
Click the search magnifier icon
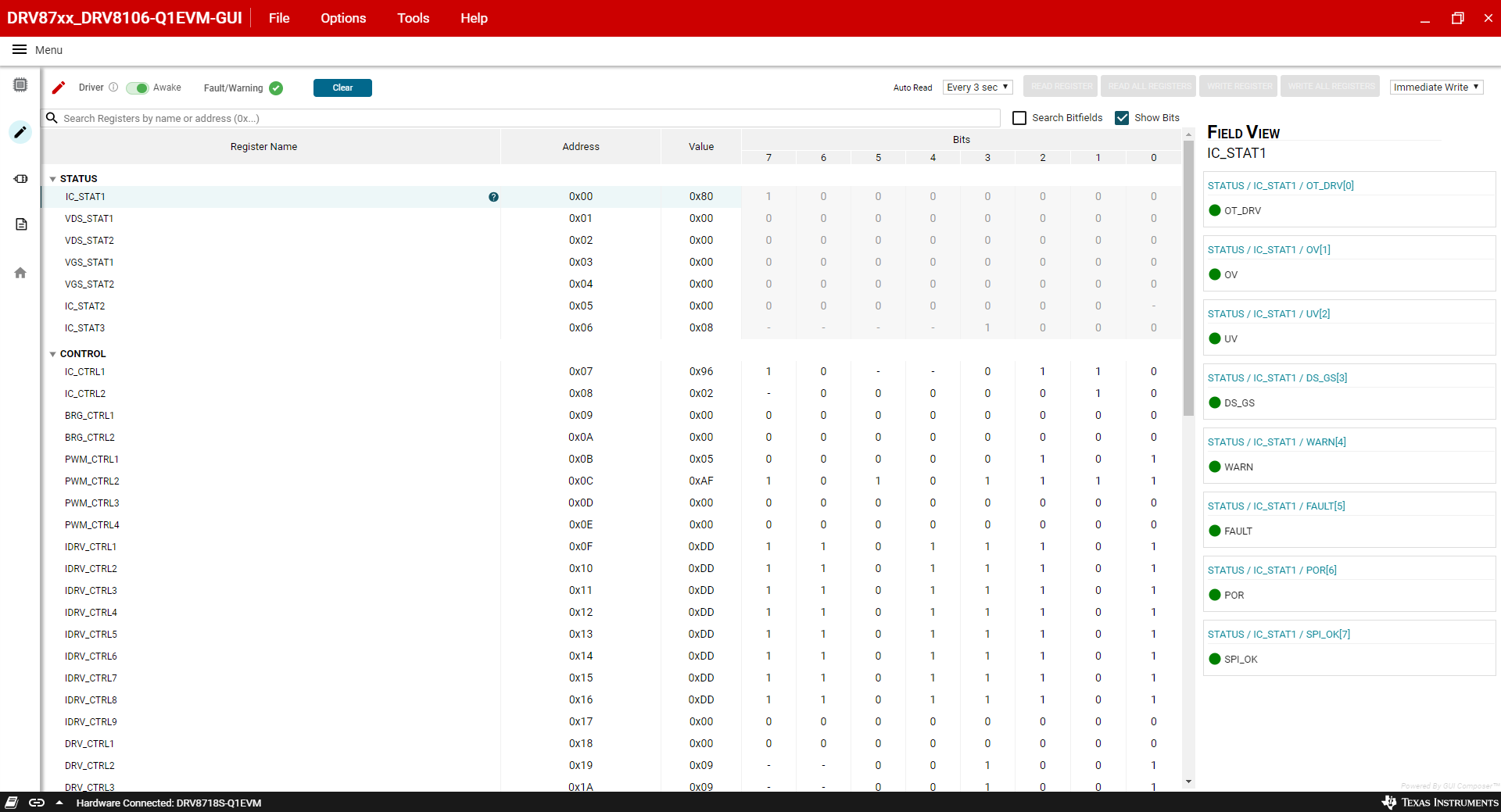click(52, 118)
